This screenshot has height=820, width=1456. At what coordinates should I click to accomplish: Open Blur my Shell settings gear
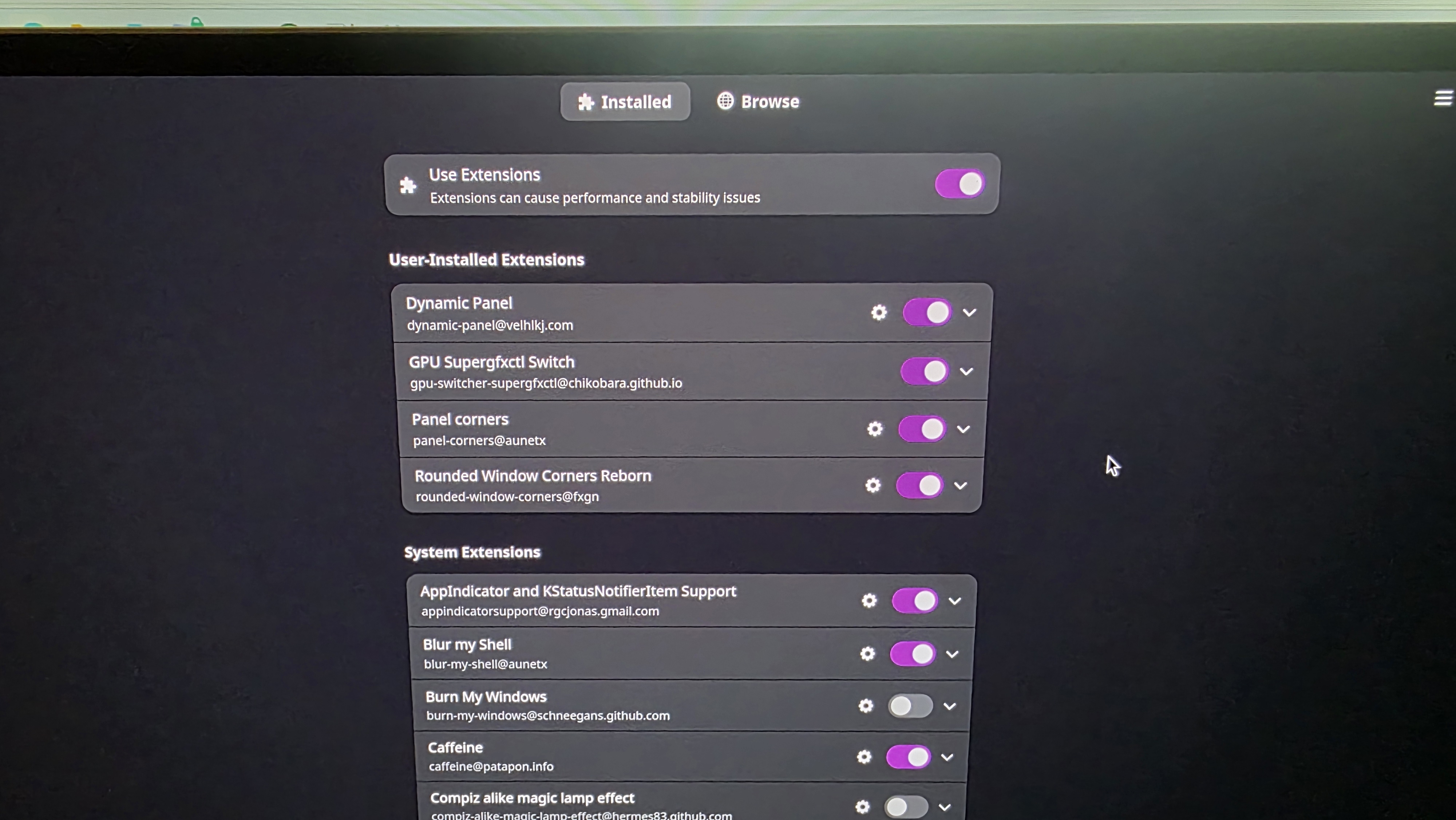click(868, 654)
